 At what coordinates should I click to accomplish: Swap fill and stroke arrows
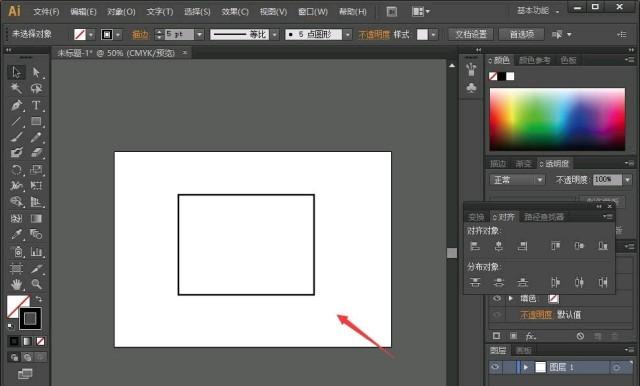(x=38, y=299)
